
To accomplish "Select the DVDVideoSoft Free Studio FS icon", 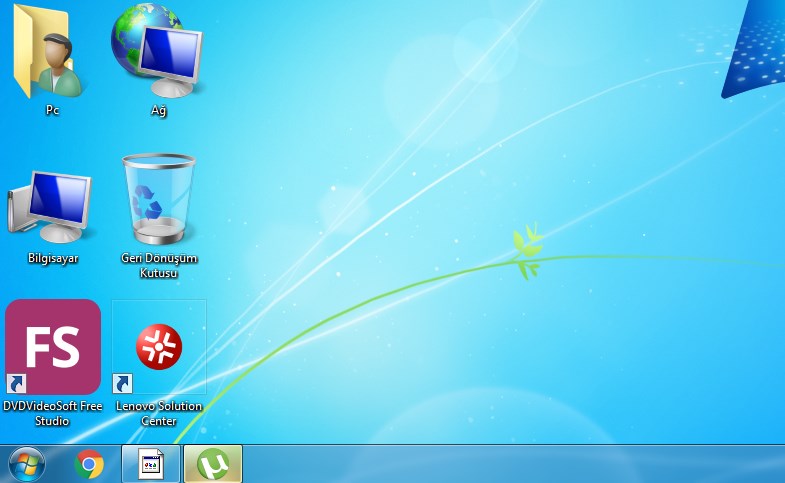I will (x=53, y=346).
